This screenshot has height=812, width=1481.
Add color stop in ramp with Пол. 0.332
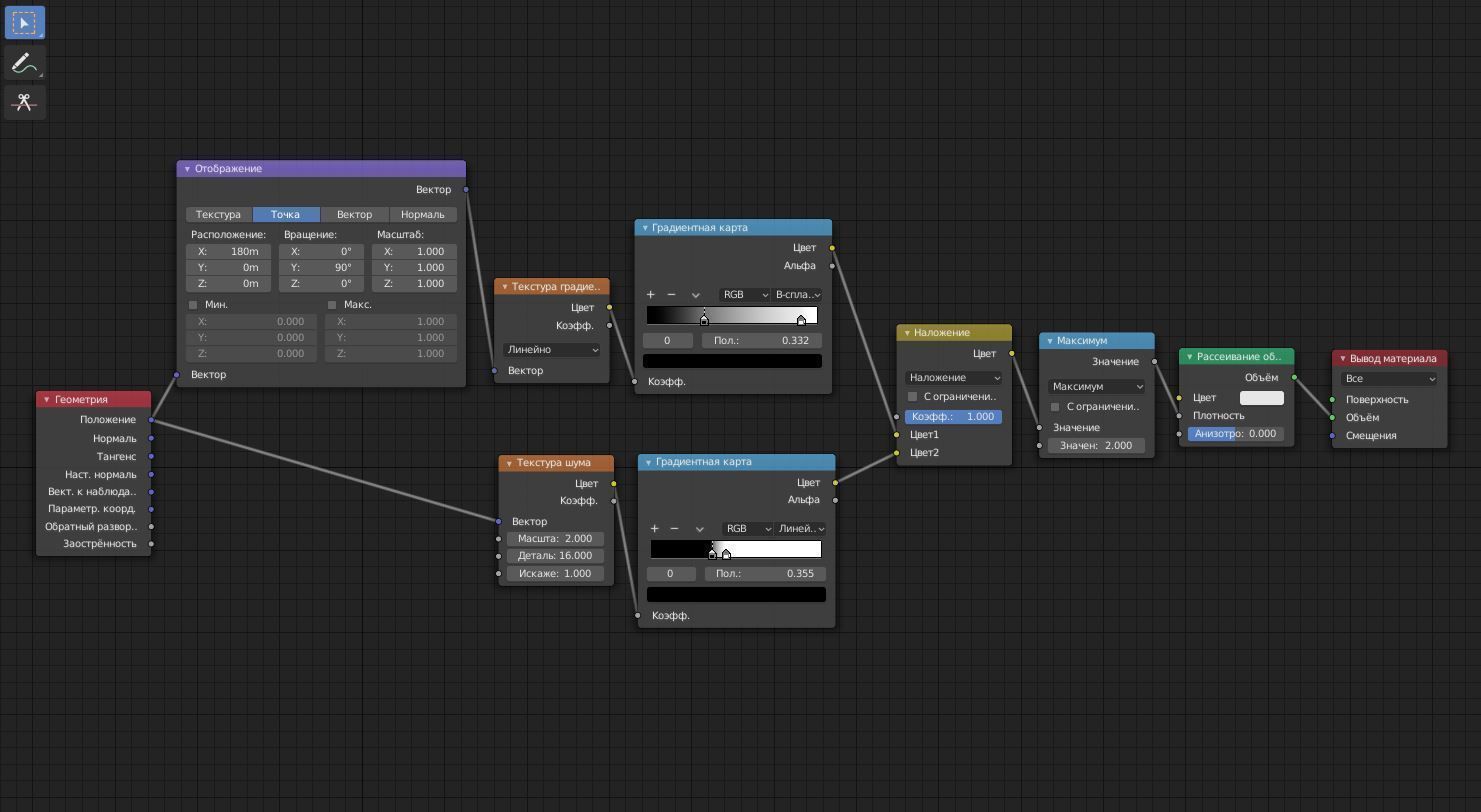click(650, 294)
